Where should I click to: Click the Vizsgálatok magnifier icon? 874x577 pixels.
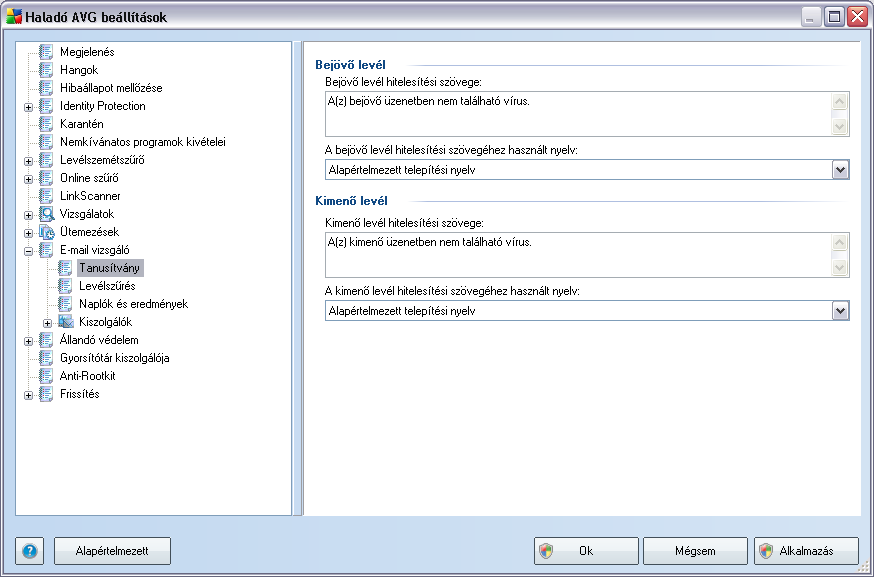point(46,214)
